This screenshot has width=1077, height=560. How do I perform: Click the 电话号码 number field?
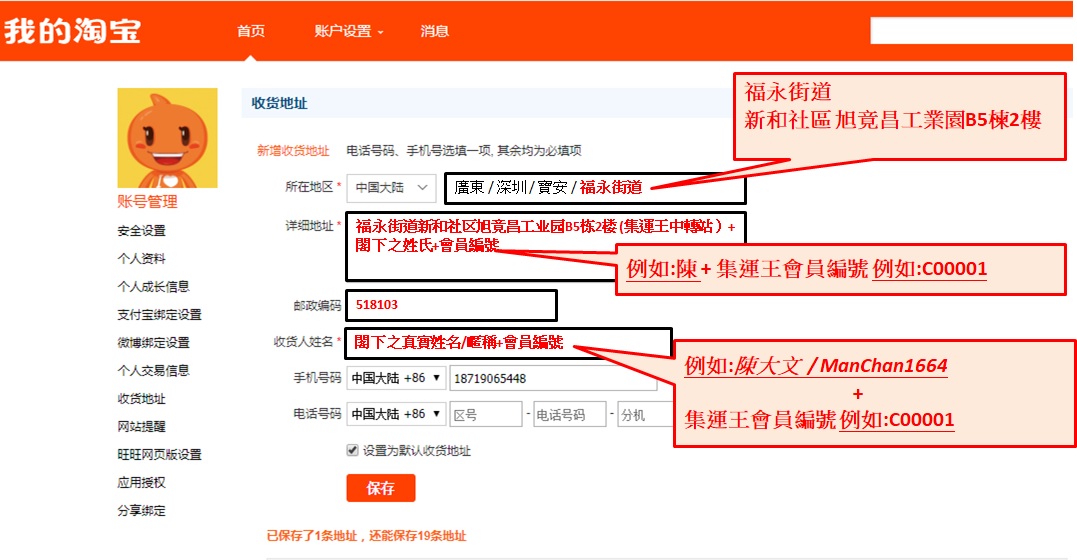[x=569, y=414]
